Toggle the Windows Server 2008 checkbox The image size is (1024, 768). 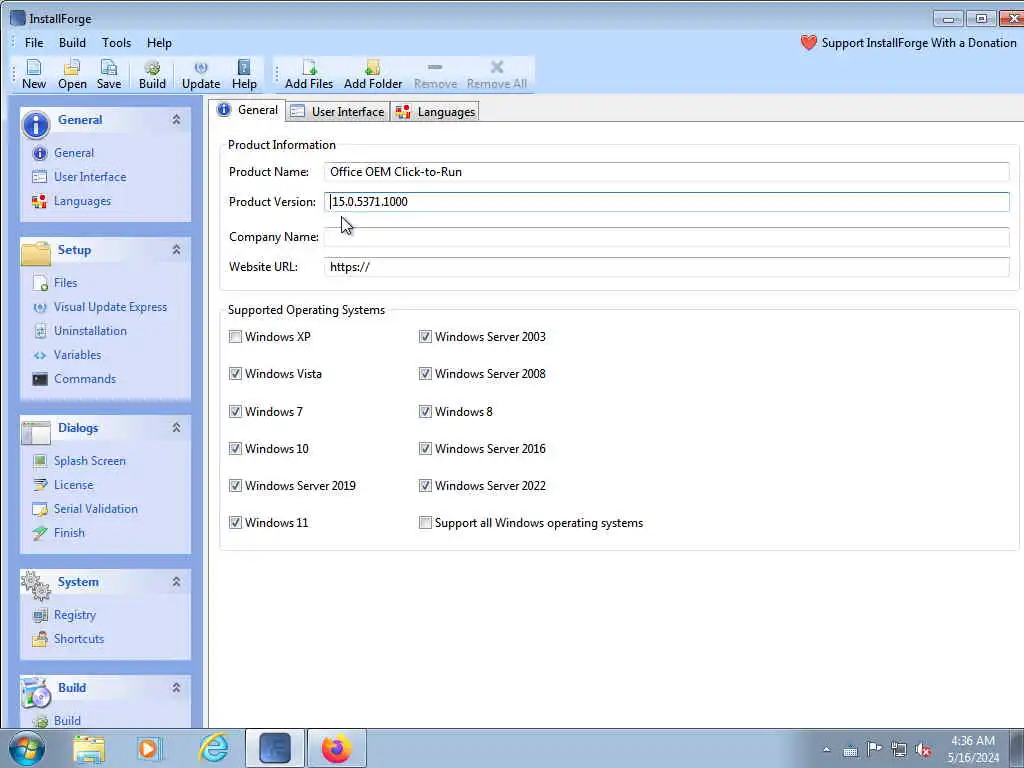(x=425, y=374)
